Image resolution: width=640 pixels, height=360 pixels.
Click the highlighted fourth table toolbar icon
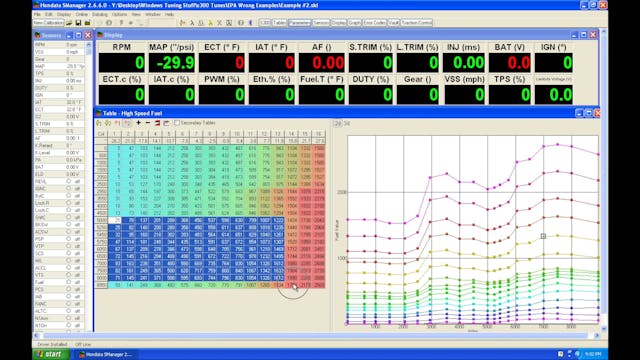pos(127,123)
